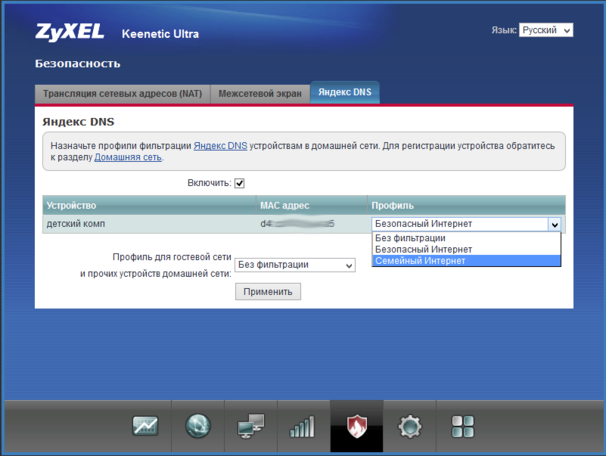Select the Яндекс DNS tab

tap(345, 92)
